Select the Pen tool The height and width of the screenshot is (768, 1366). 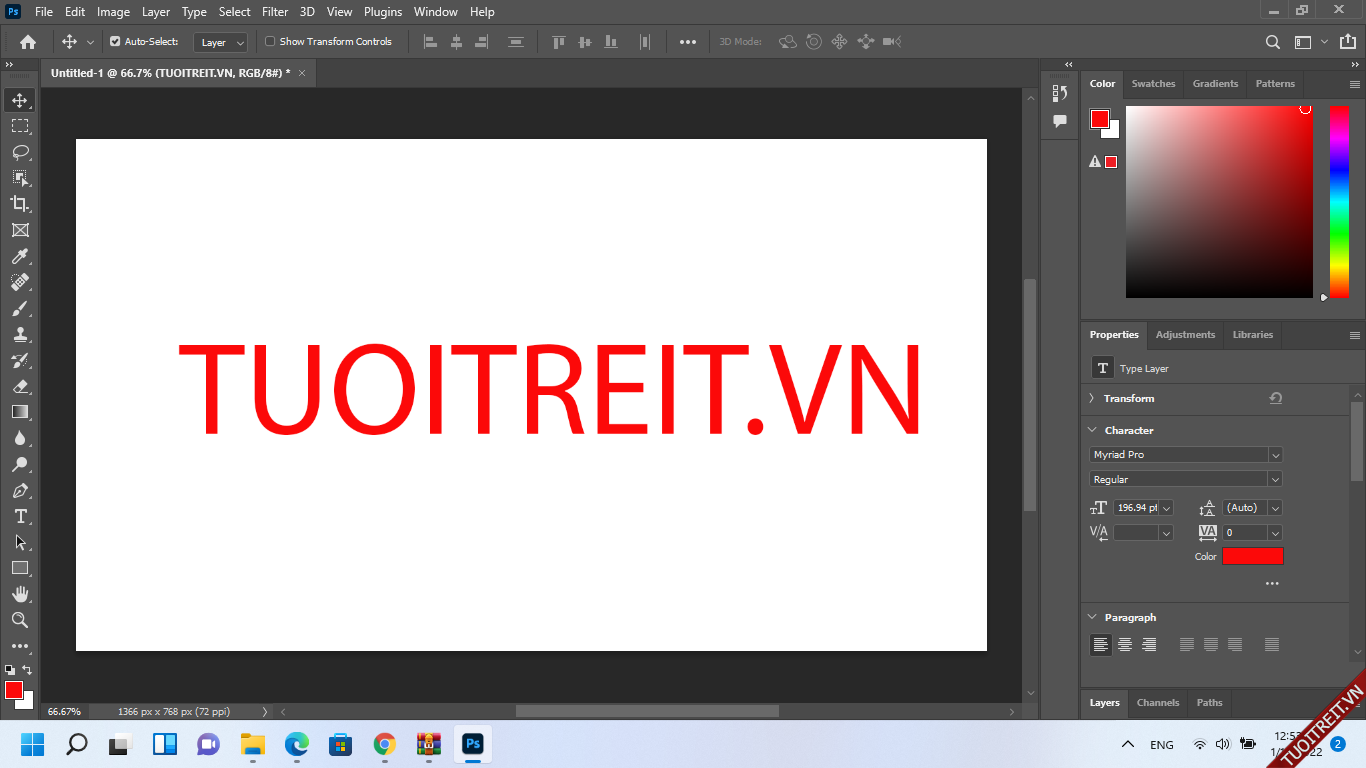click(x=20, y=491)
